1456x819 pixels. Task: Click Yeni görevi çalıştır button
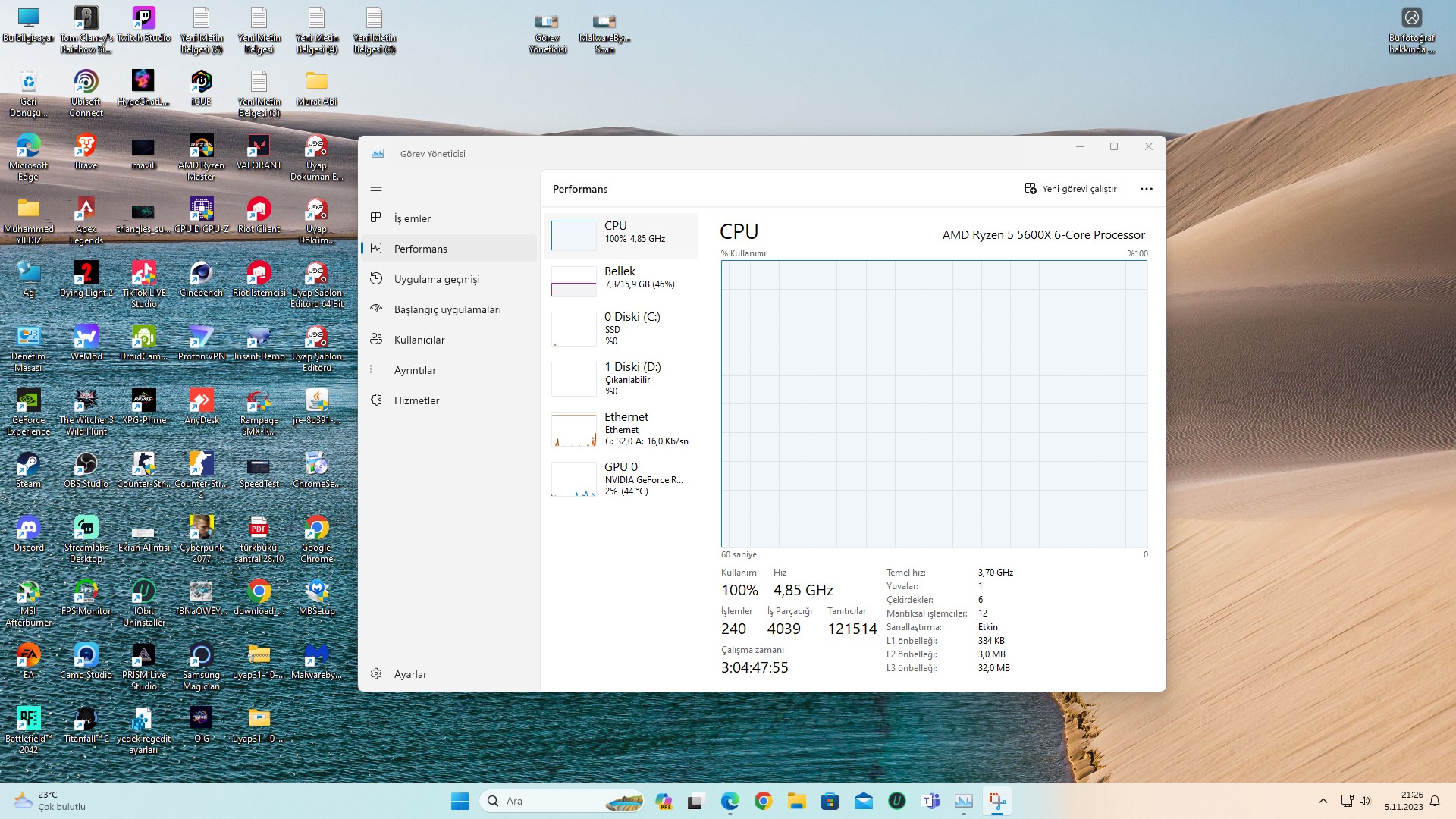[1070, 189]
